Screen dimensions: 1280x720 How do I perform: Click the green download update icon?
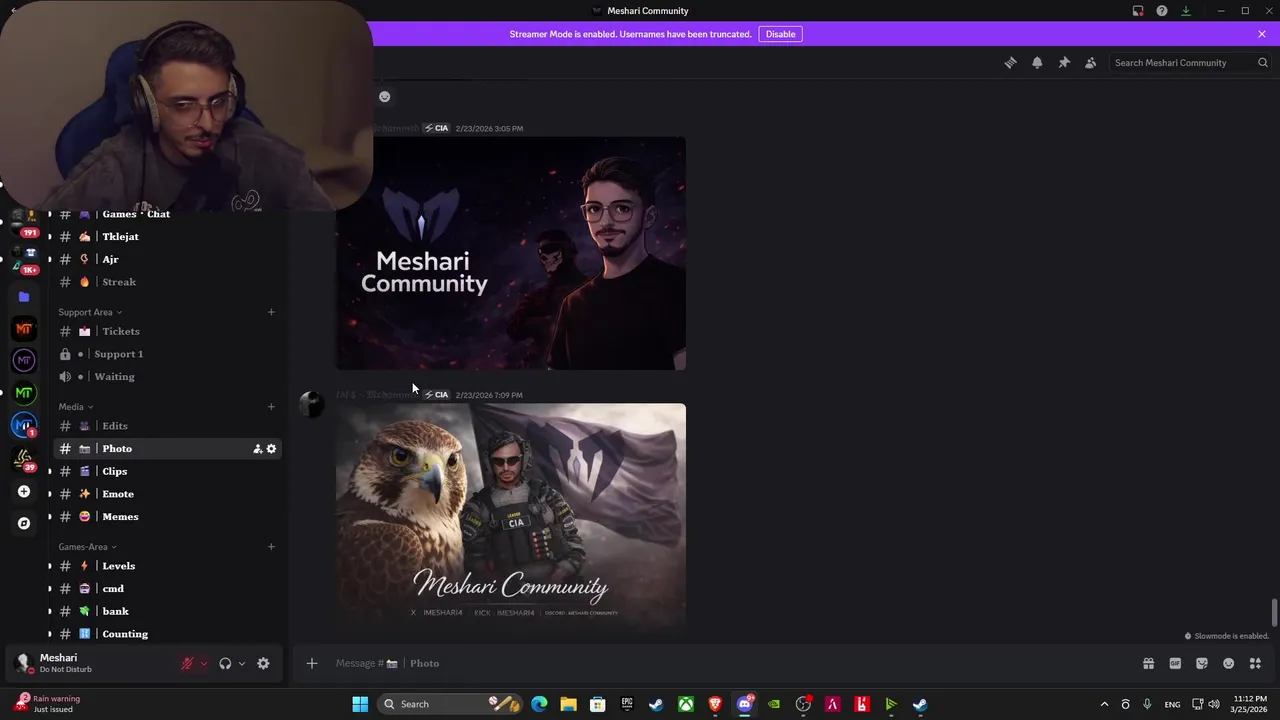click(x=1186, y=11)
